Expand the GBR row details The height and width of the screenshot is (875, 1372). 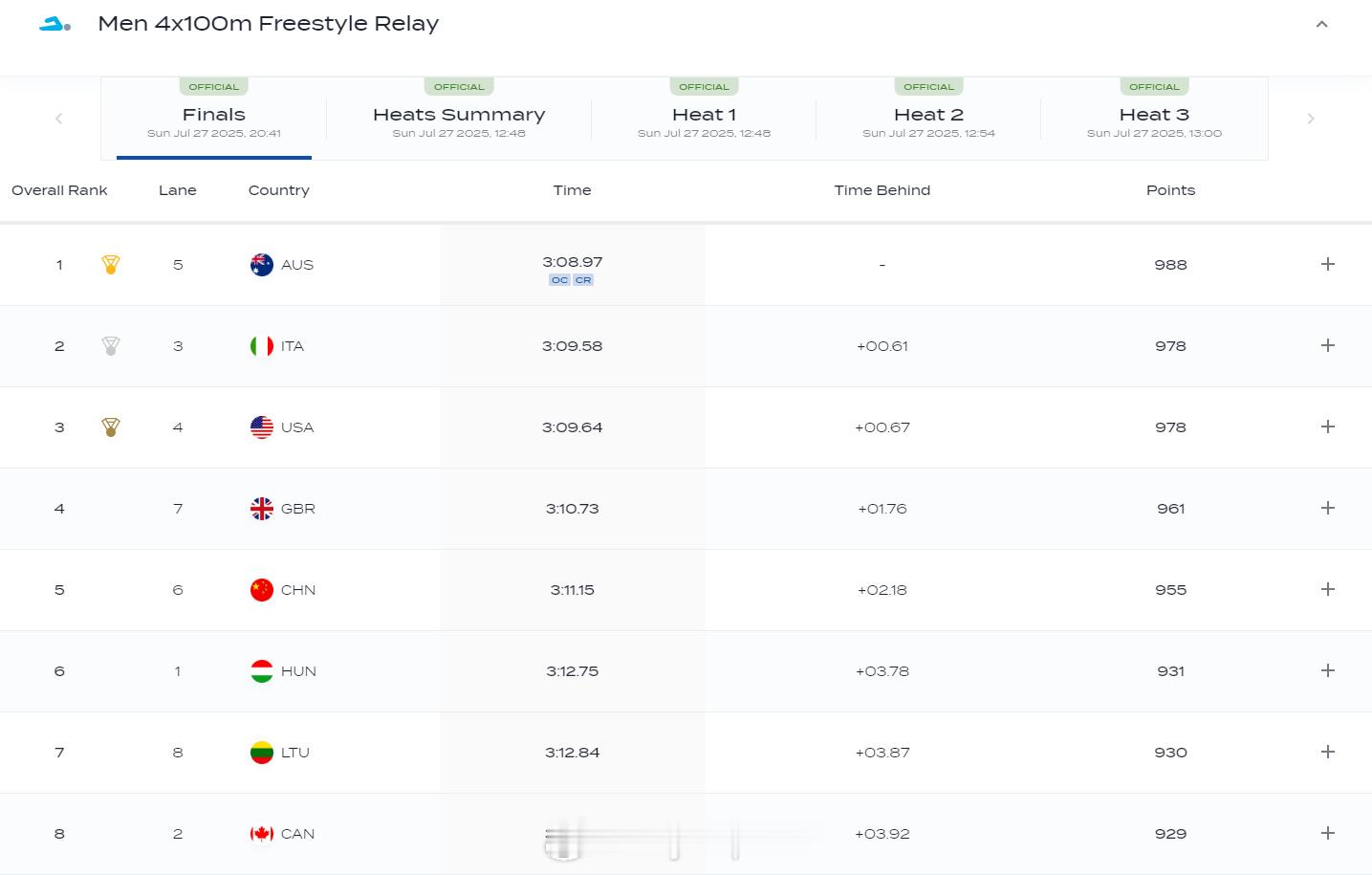click(x=1328, y=508)
